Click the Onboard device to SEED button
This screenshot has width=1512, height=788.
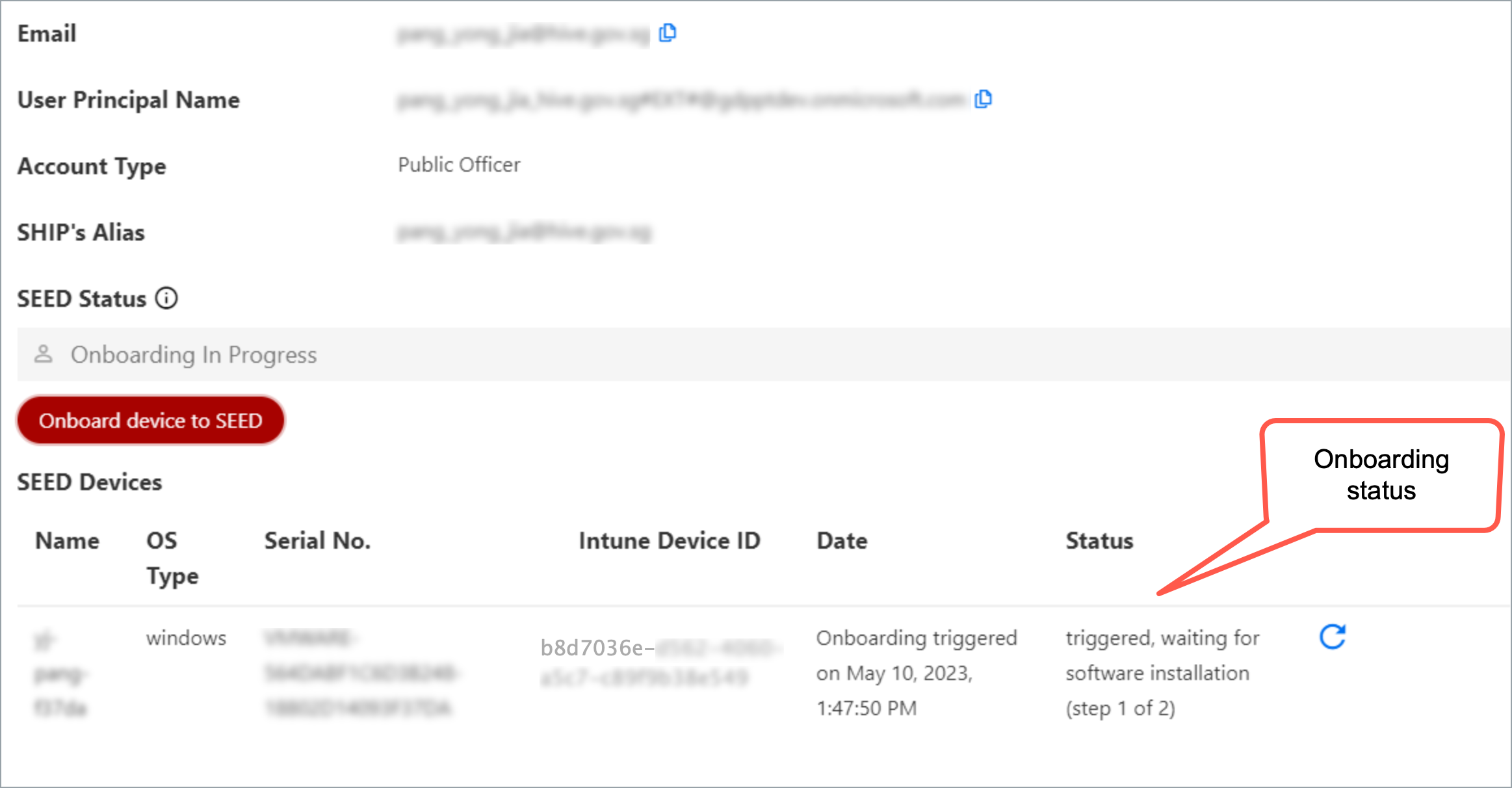point(150,420)
